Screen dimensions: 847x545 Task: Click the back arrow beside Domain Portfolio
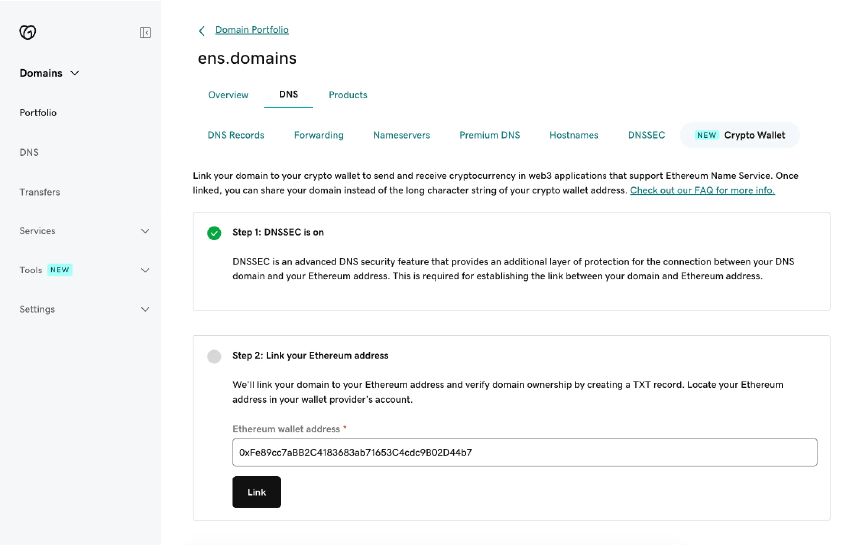pos(201,31)
